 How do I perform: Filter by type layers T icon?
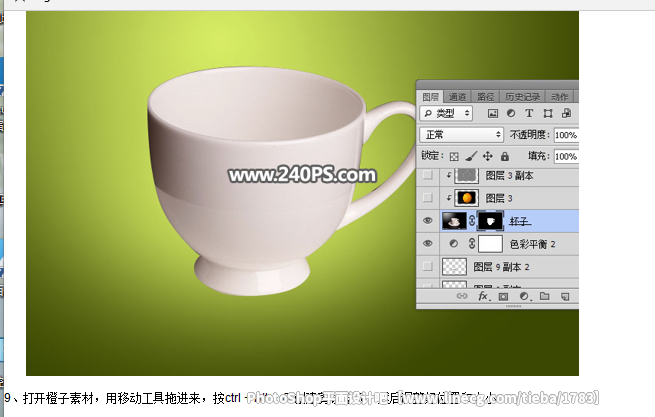coord(529,113)
